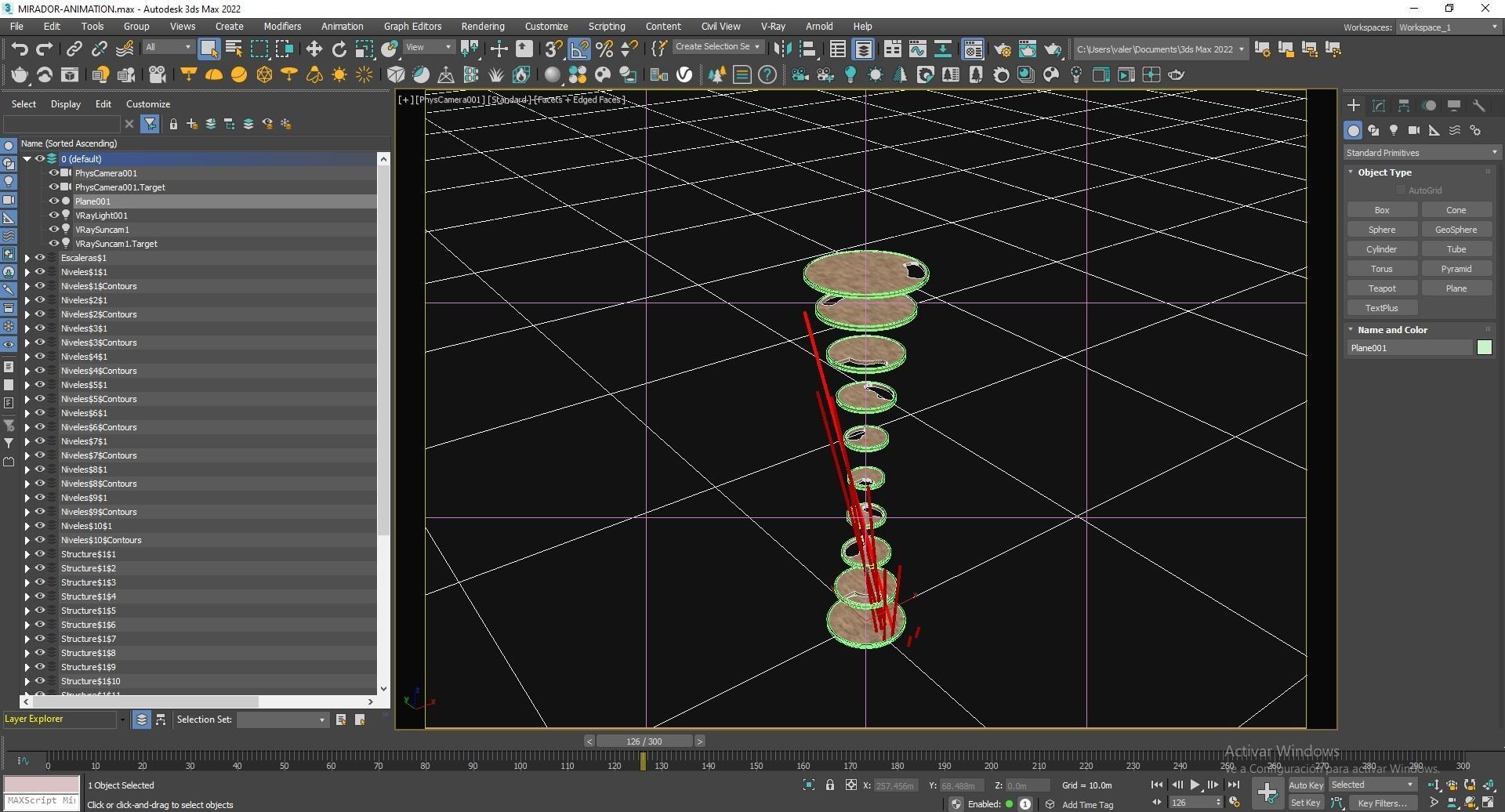1505x812 pixels.
Task: Open the Hierarchy tab in command panel
Action: coord(1404,105)
